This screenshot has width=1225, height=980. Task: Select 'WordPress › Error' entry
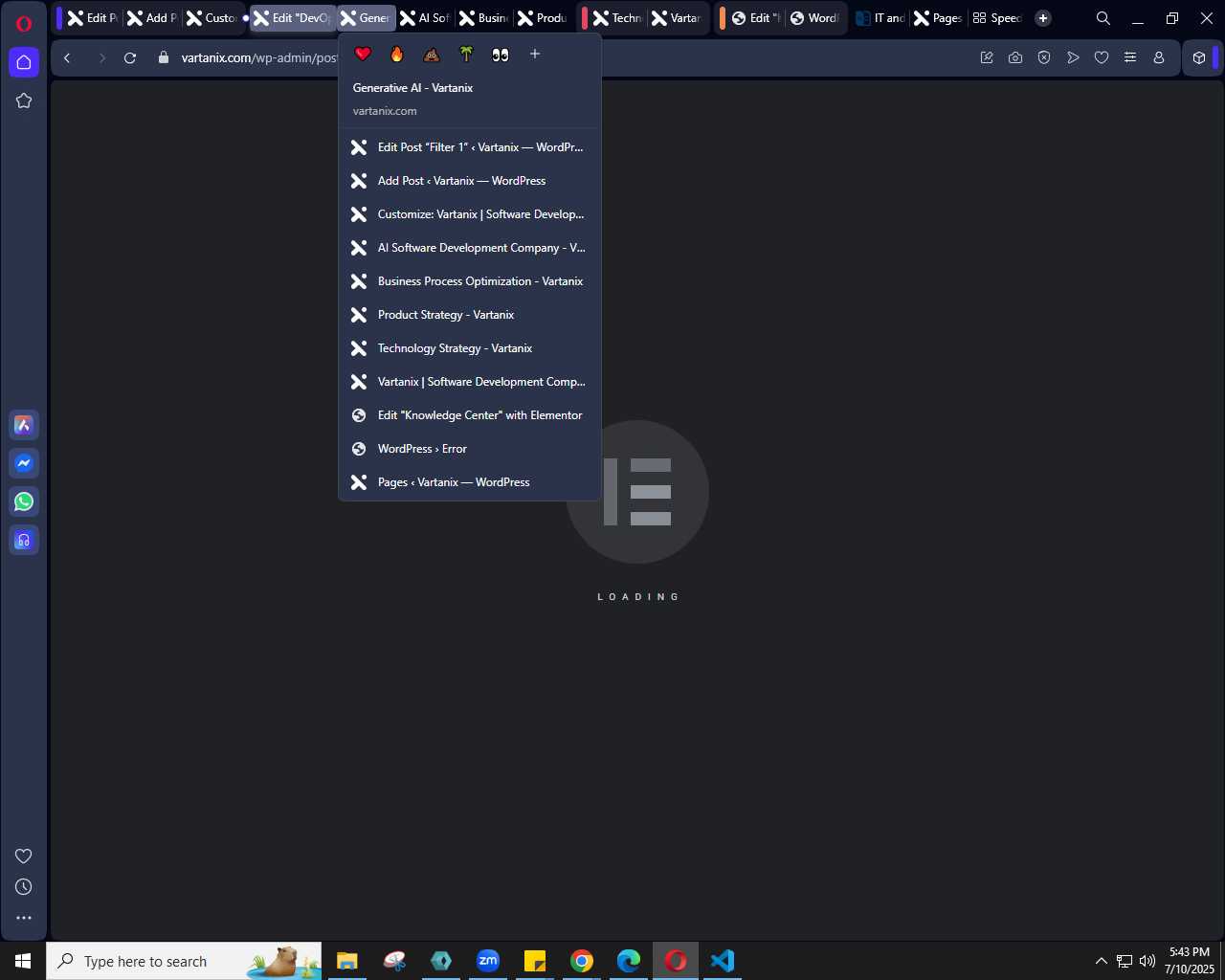470,449
